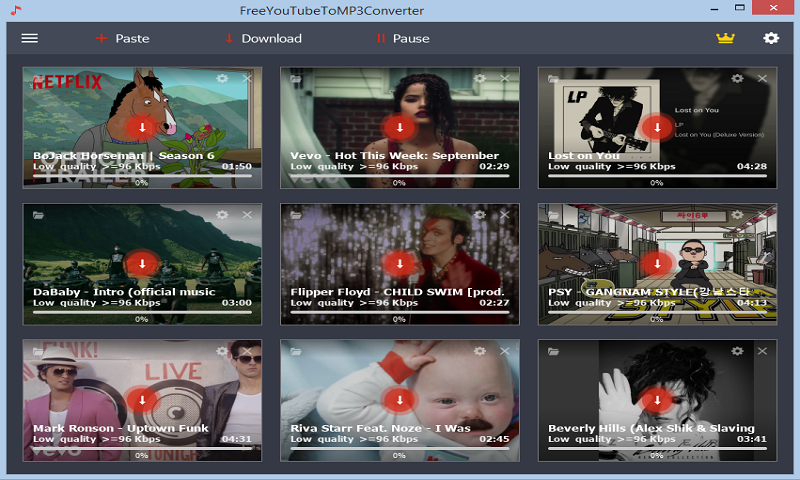The image size is (800, 480).
Task: Click the 03:00 duration on DaBaby card
Action: [237, 302]
